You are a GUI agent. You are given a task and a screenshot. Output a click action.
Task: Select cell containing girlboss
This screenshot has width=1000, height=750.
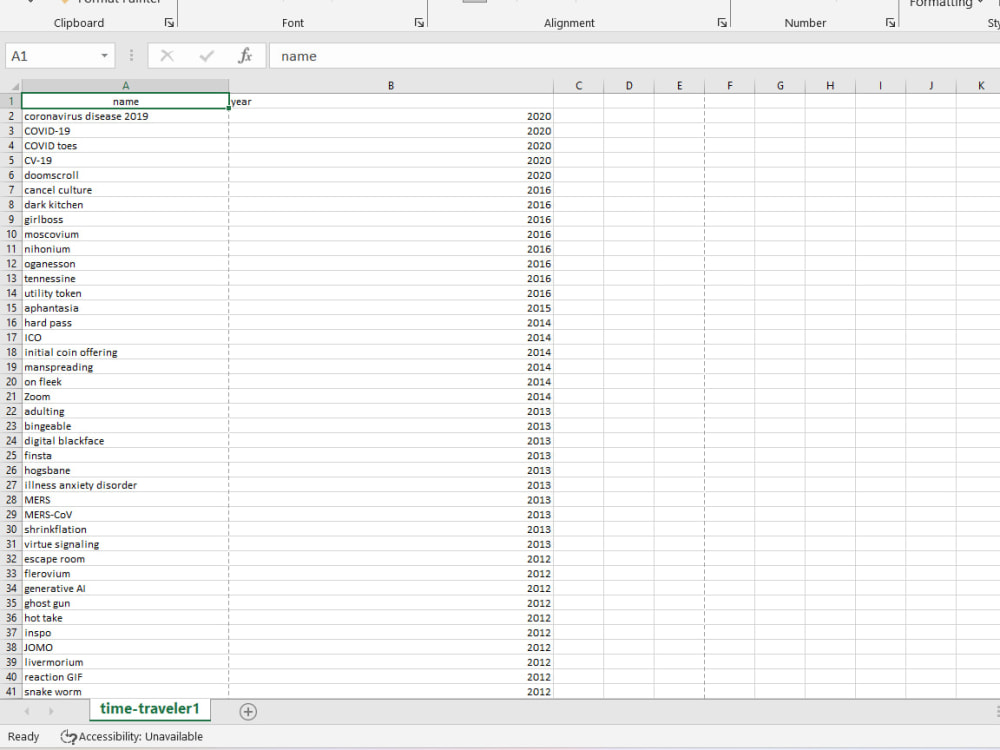coord(126,219)
